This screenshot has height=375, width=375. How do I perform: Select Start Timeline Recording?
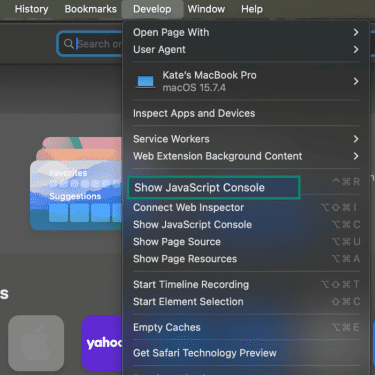coord(246,285)
